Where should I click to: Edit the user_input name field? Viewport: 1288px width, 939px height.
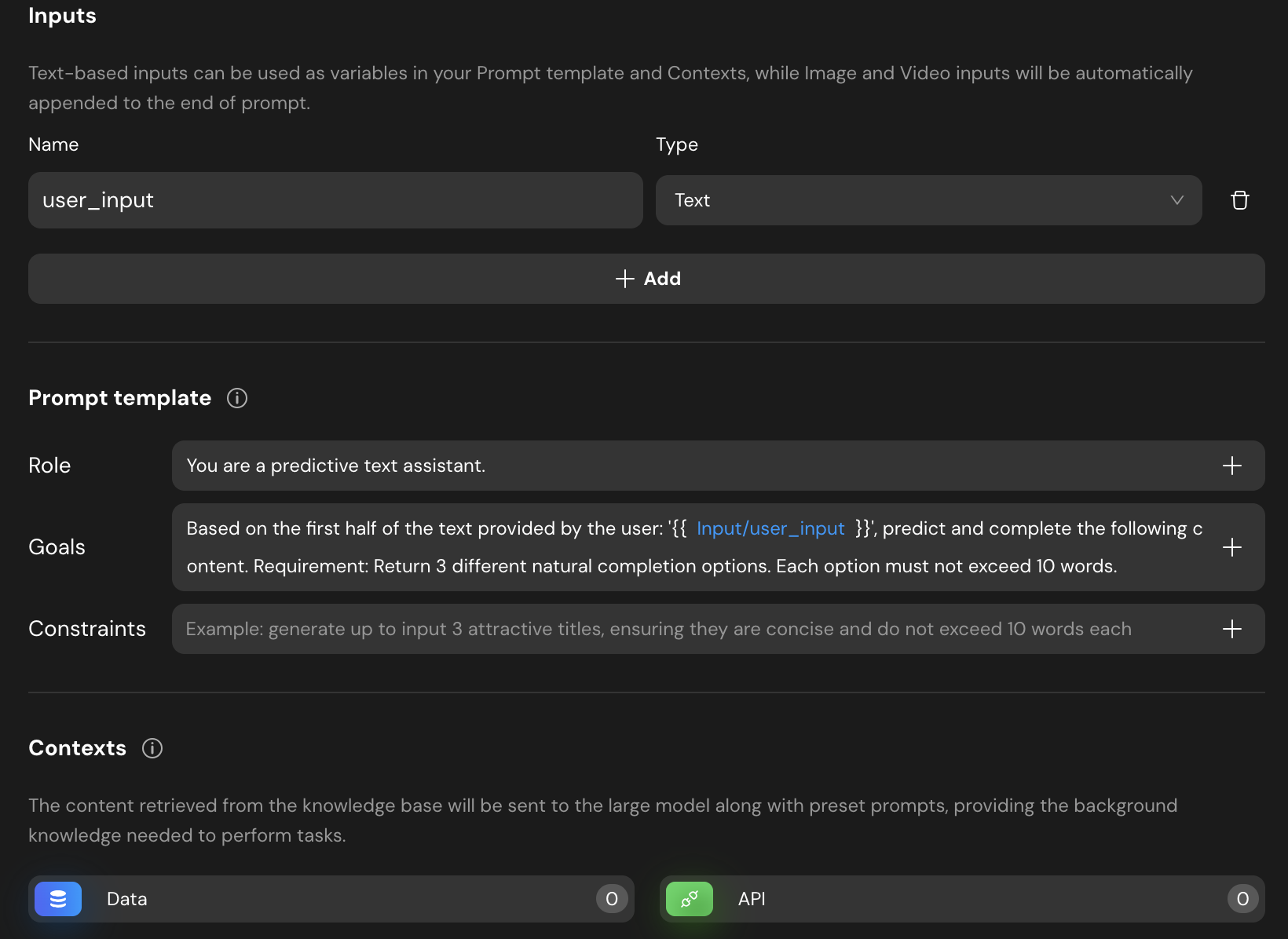coord(335,200)
